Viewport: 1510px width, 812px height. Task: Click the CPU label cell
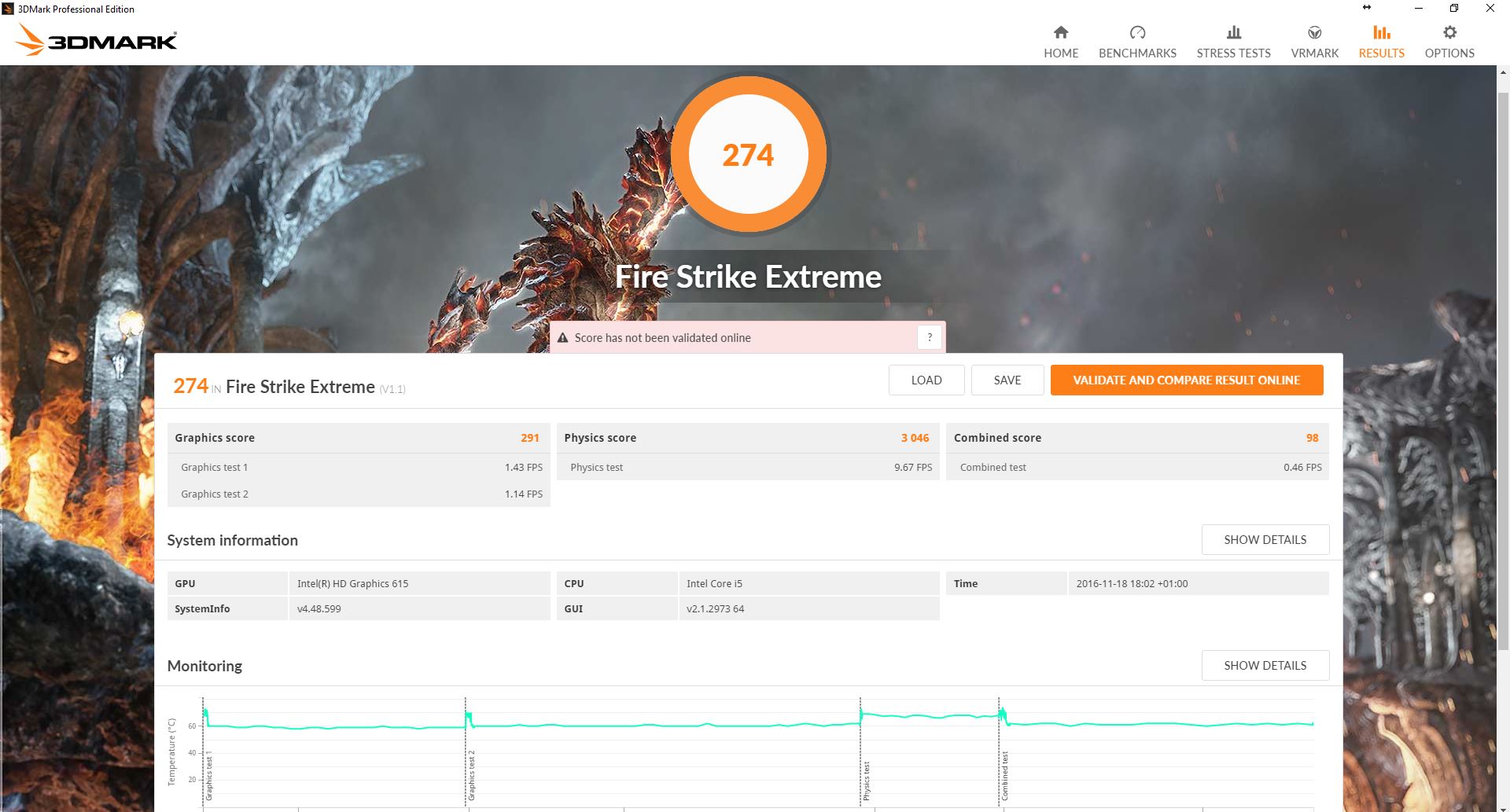[617, 583]
